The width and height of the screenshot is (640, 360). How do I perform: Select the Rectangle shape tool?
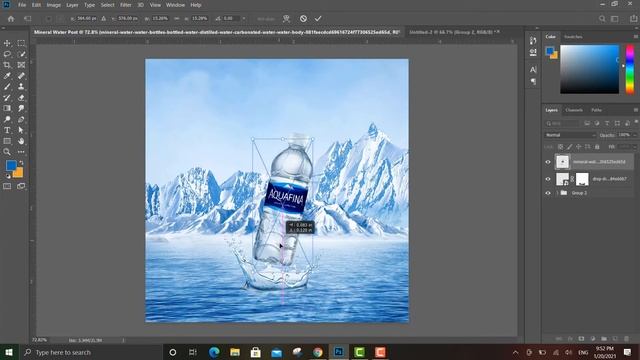(x=7, y=141)
